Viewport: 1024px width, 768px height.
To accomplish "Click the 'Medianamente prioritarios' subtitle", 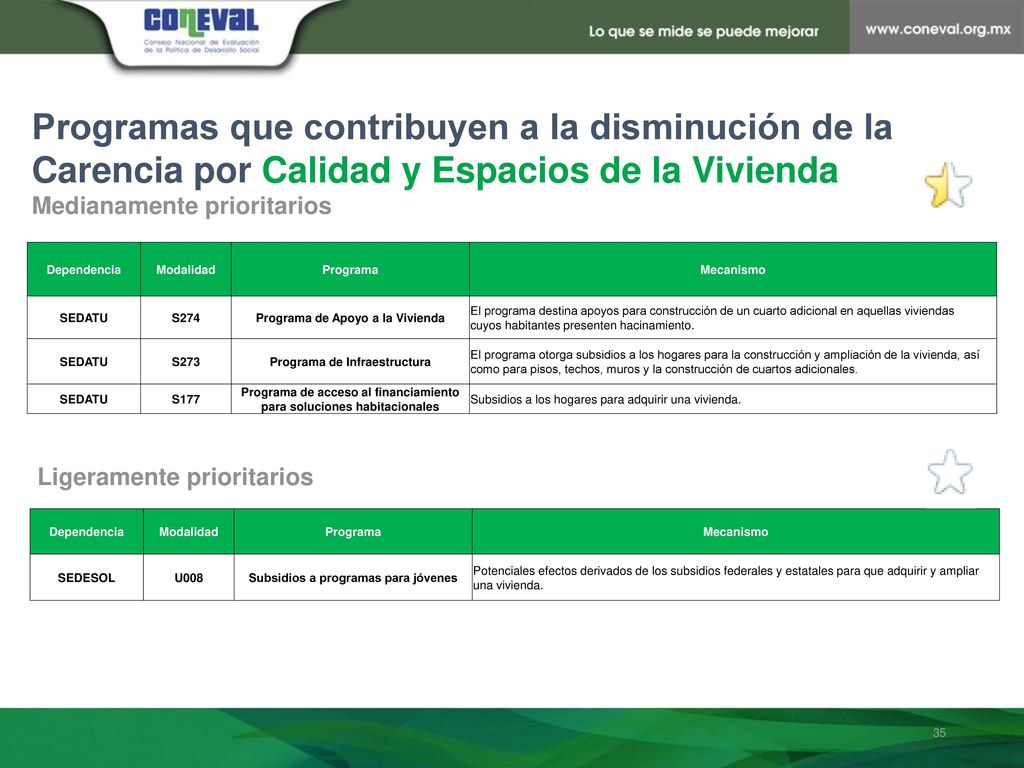I will tap(182, 206).
